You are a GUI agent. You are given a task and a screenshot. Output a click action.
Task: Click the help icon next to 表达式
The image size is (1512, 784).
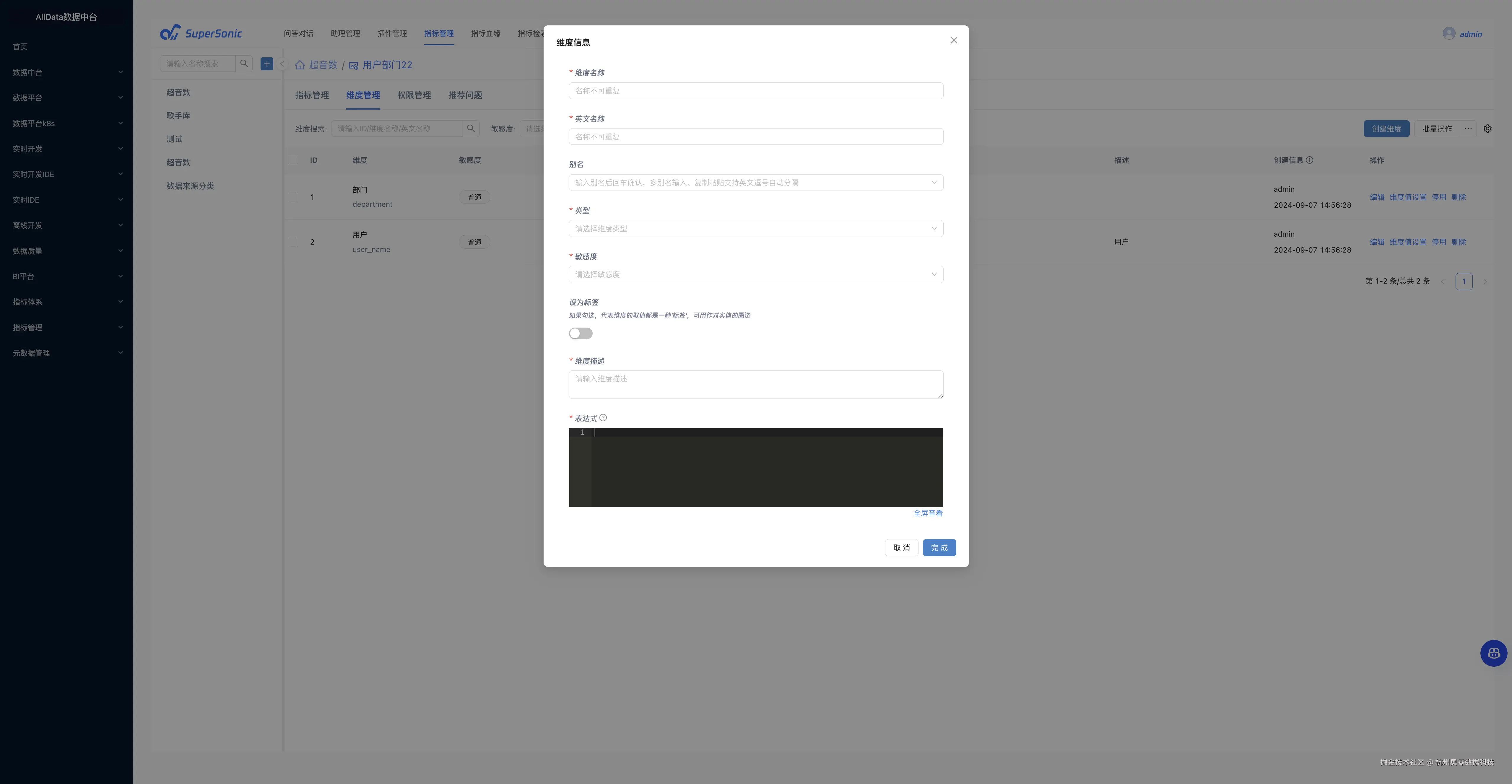(x=603, y=418)
